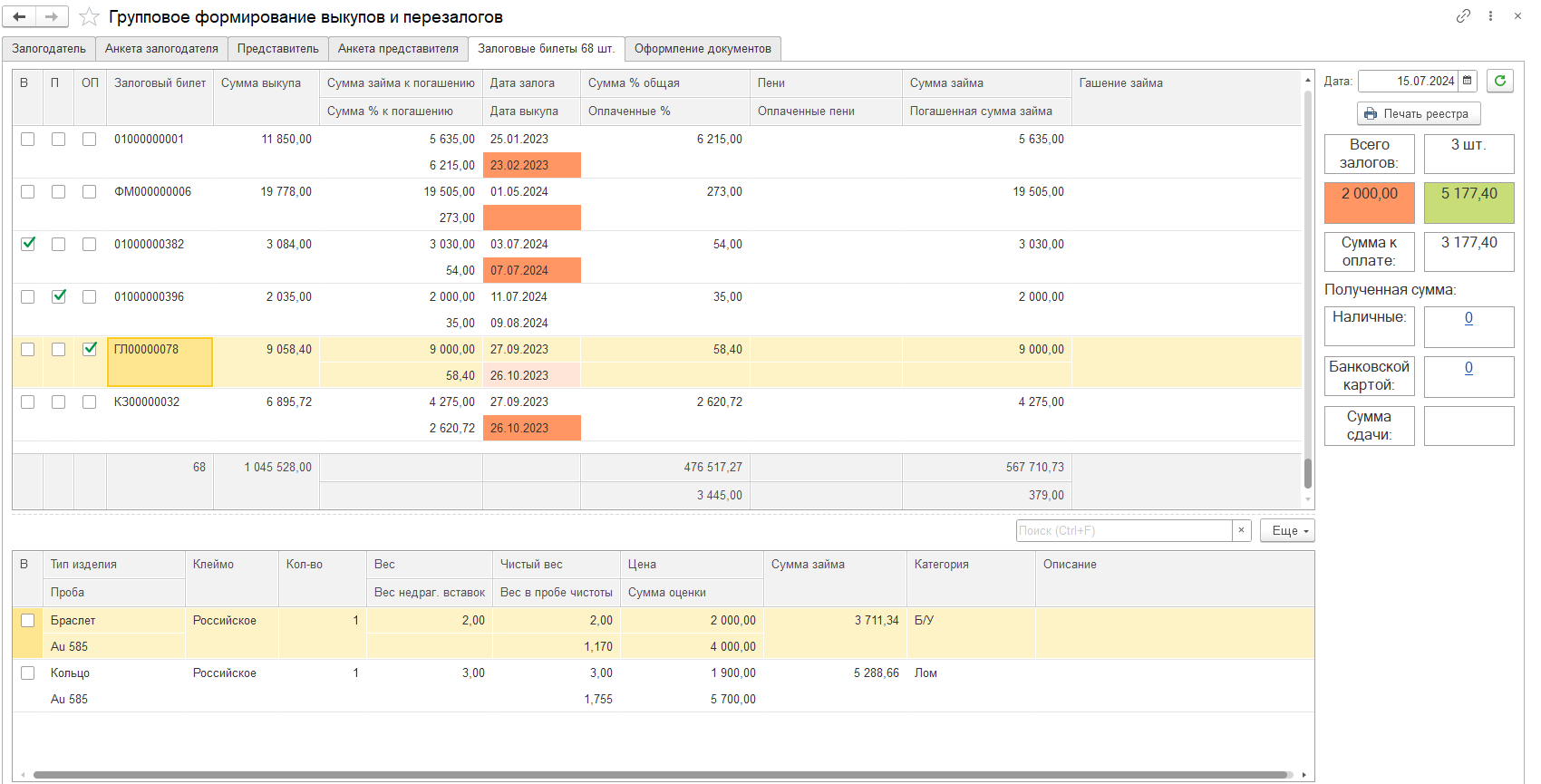Click Сумма к оплате value 3 177,40
The height and width of the screenshot is (784, 1541).
pos(1469,252)
